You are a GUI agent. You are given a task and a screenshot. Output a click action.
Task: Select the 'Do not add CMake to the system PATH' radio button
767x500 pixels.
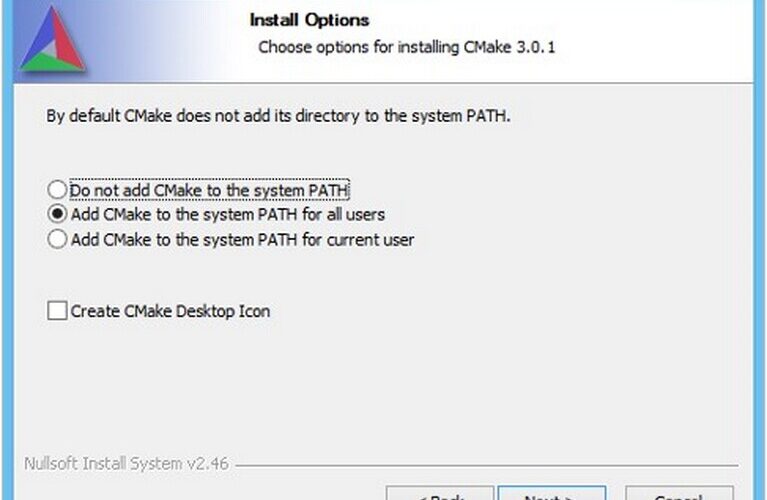click(x=57, y=189)
